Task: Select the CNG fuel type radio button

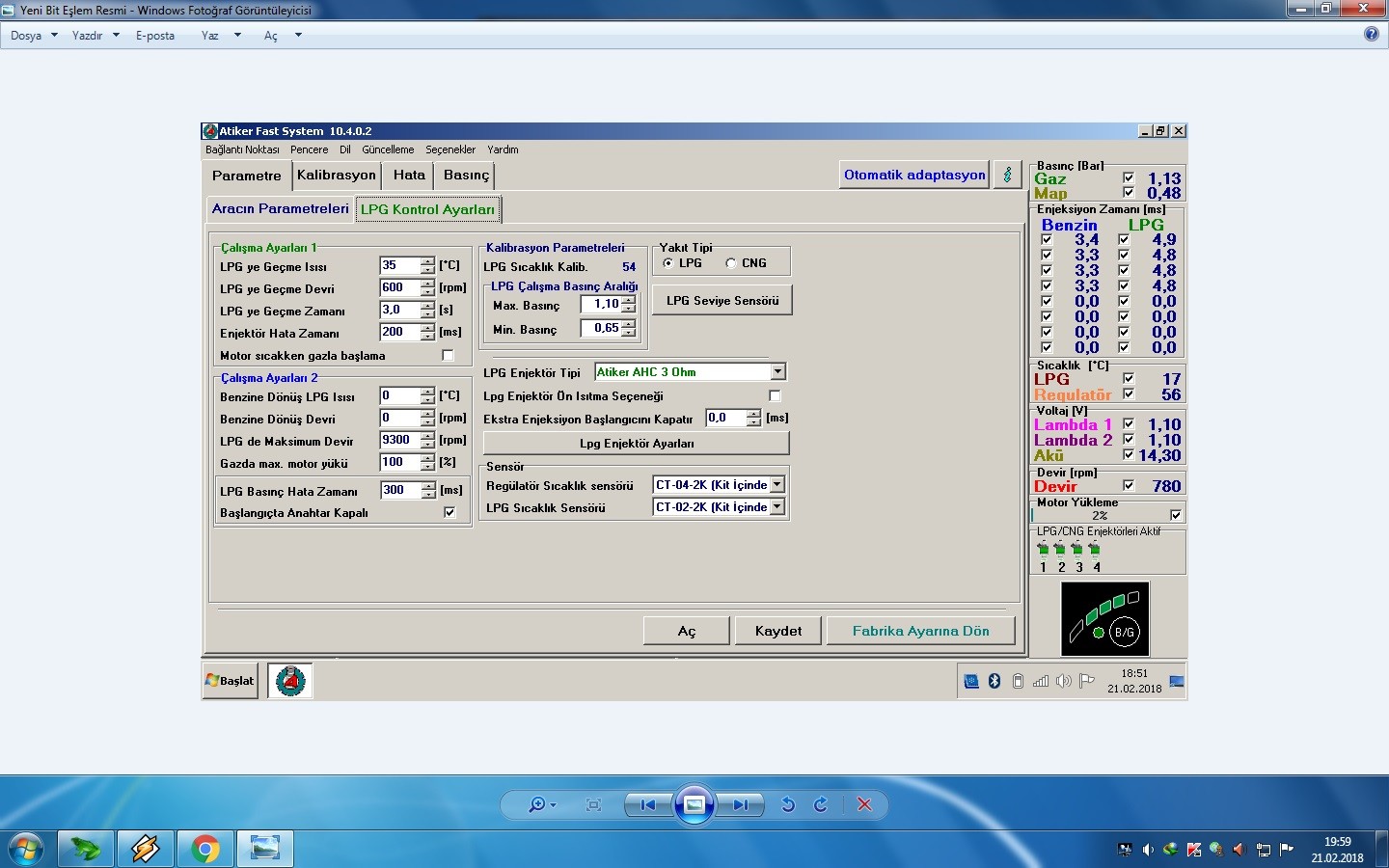Action: 731,262
